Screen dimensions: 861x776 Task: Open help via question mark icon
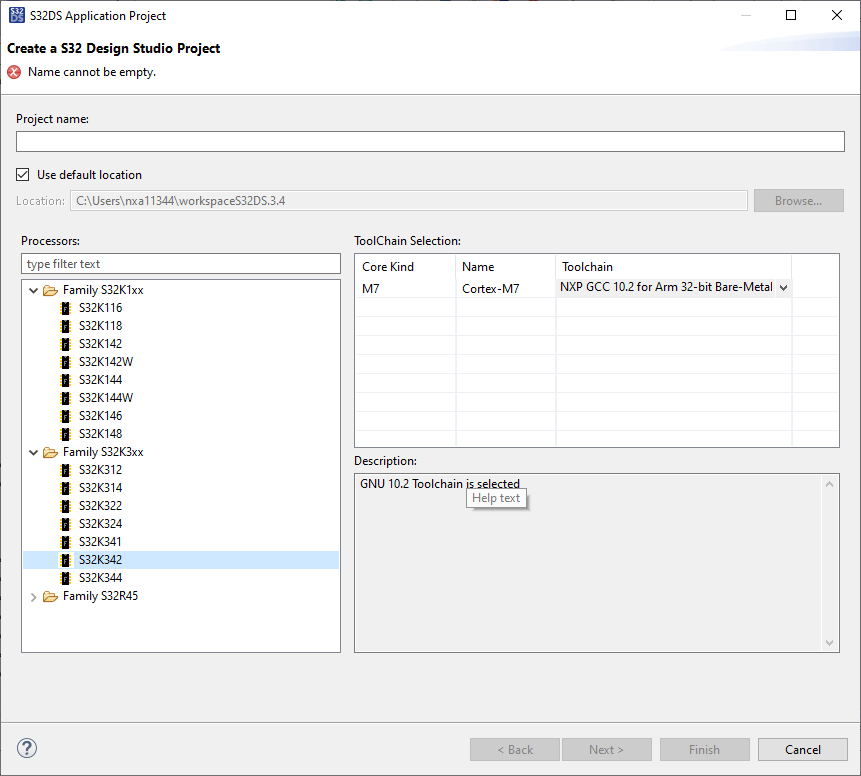pyautogui.click(x=26, y=747)
